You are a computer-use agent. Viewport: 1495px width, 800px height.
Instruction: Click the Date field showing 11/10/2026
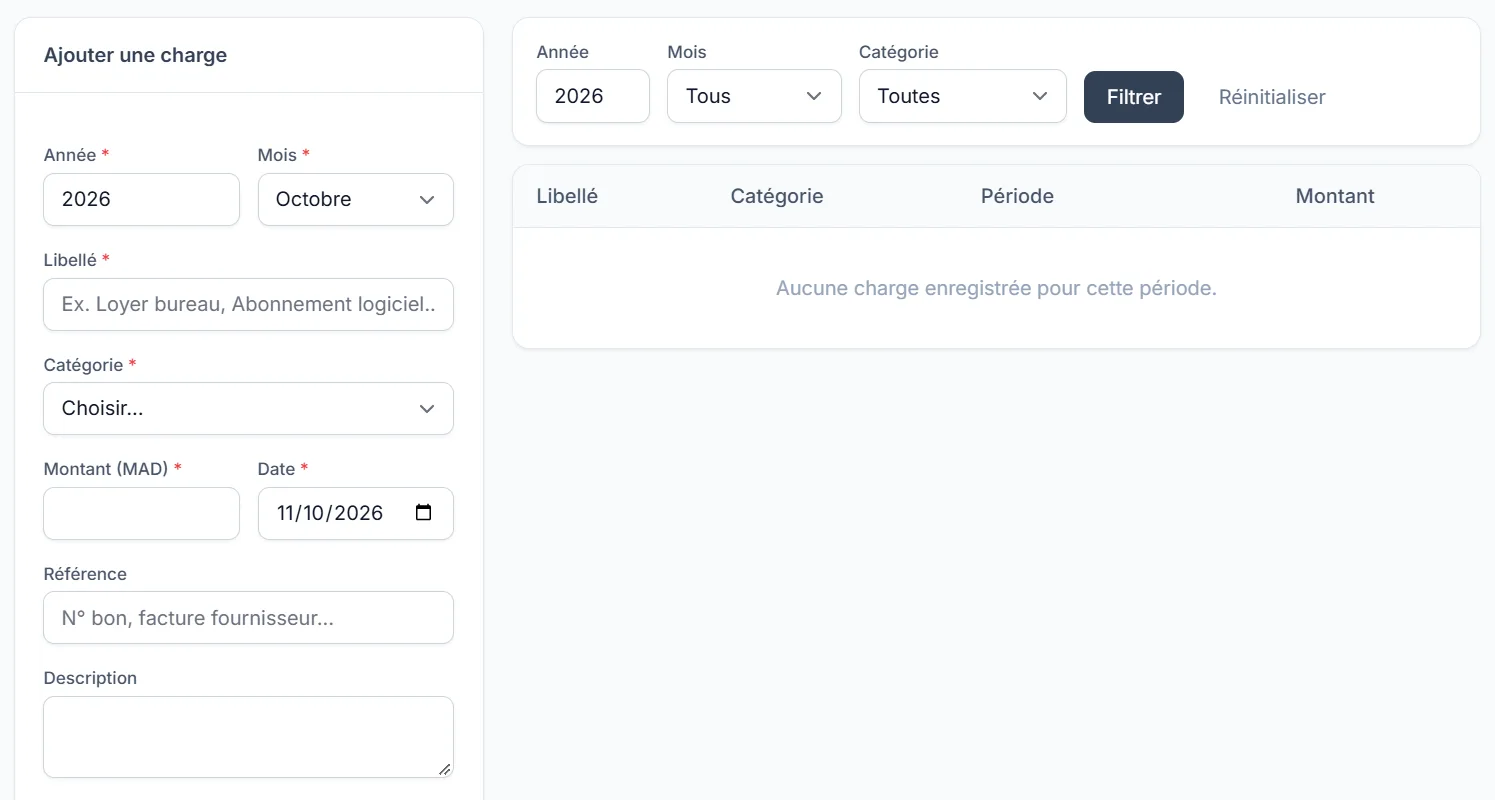point(356,513)
